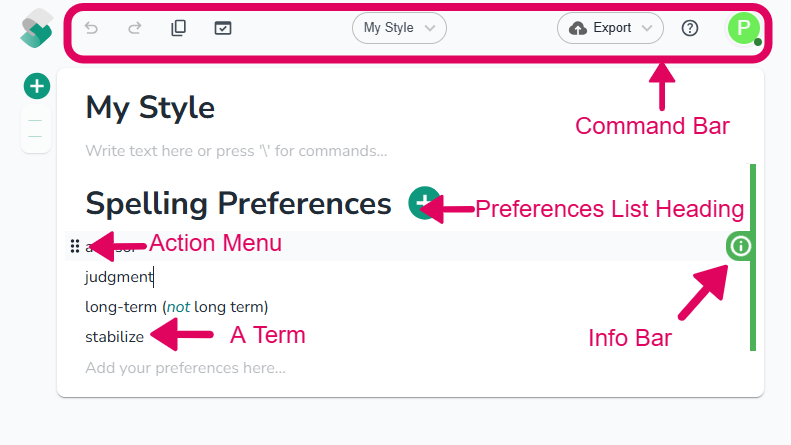Open the six-dot action menu handle

pyautogui.click(x=75, y=246)
